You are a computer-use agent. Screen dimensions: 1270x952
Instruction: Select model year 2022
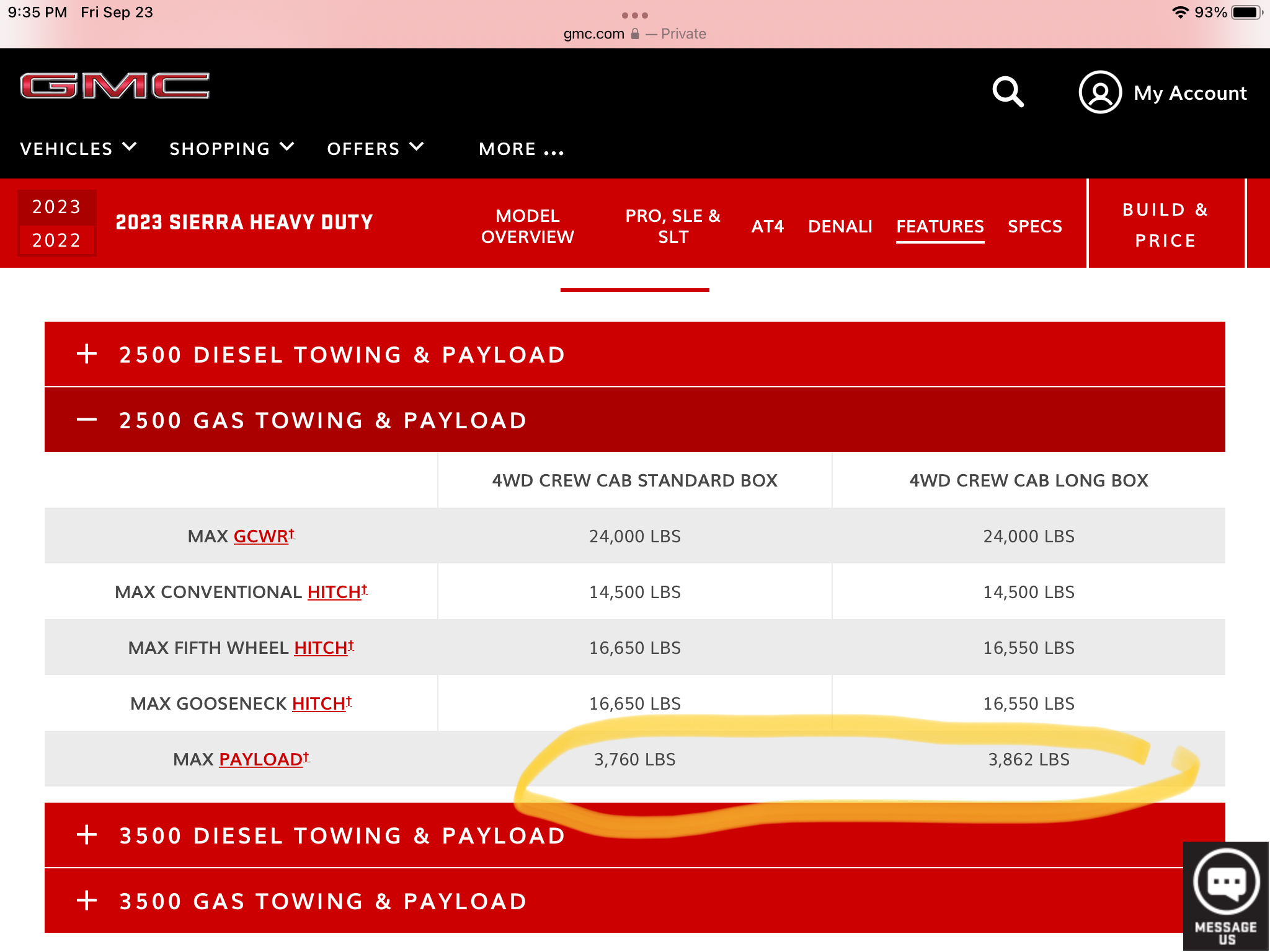pos(56,240)
